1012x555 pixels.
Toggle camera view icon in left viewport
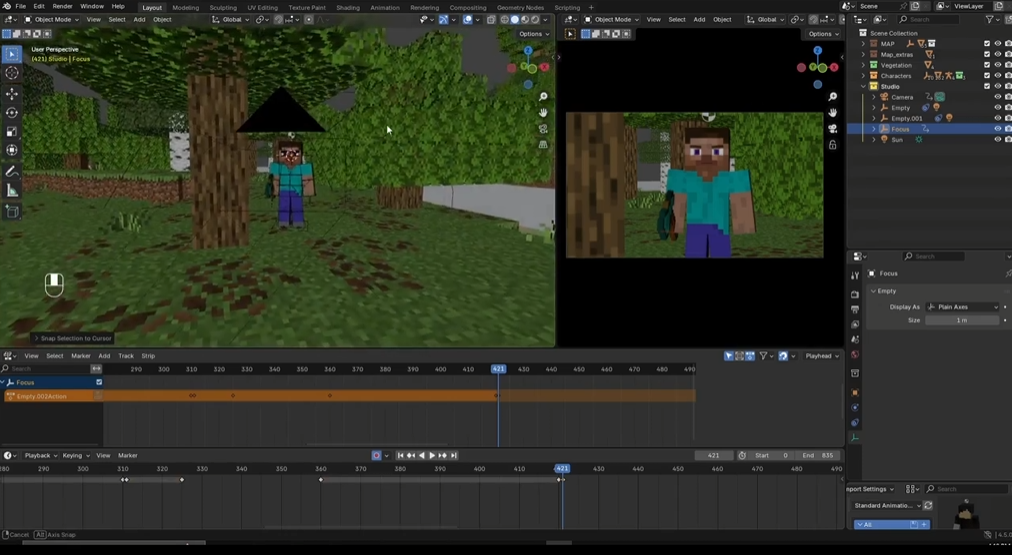point(543,128)
